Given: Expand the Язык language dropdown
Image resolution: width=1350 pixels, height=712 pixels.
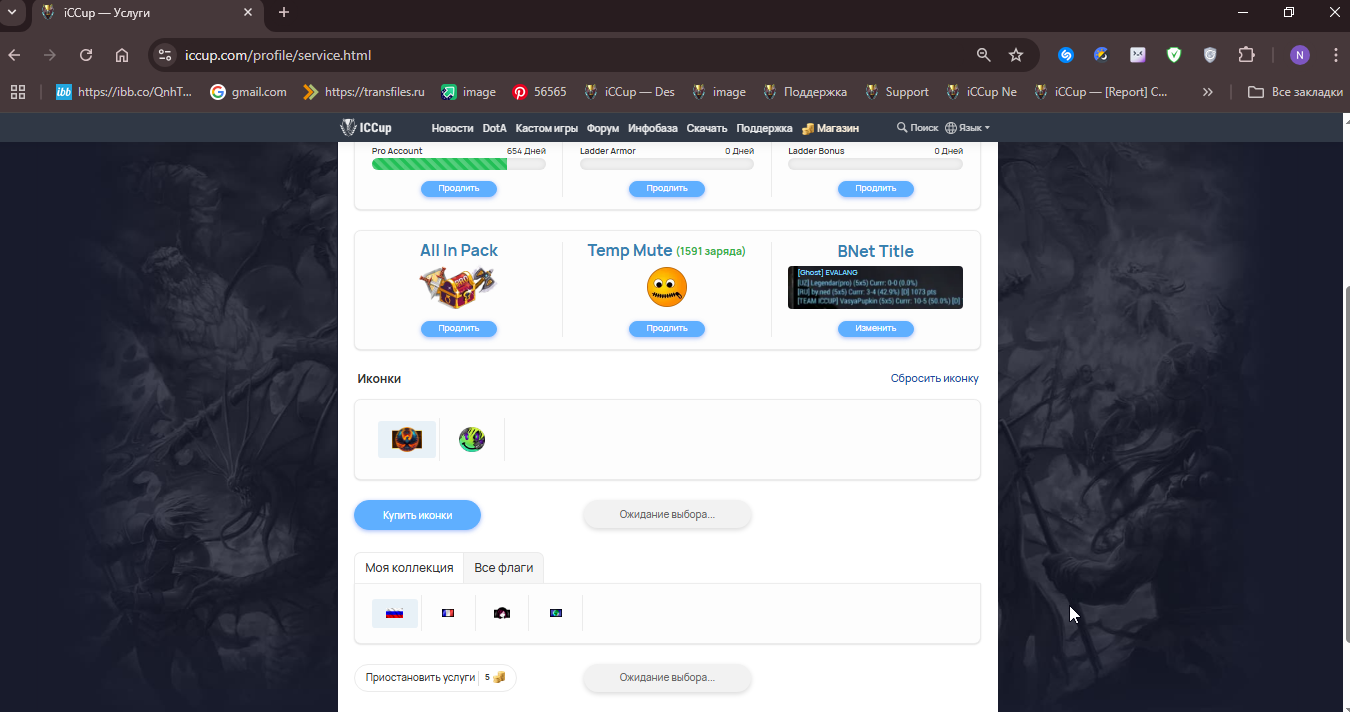Looking at the screenshot, I should click(x=968, y=128).
